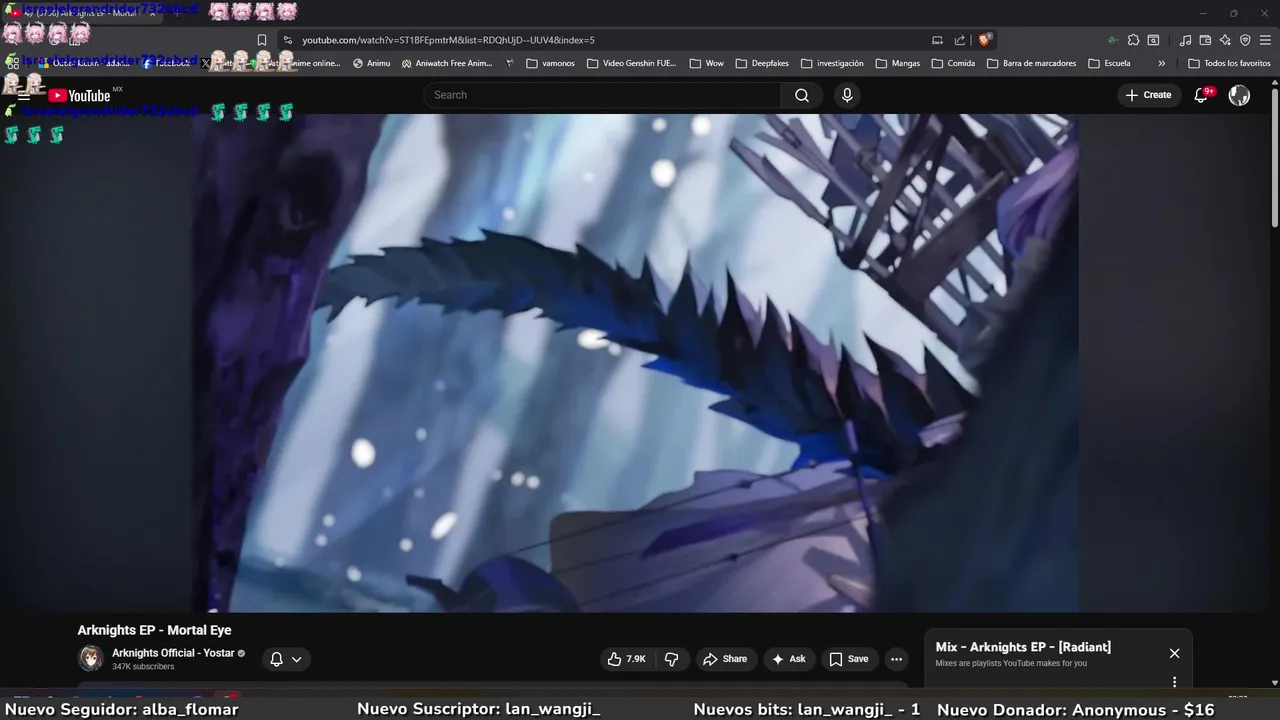
Task: Open the Wow bookmarks folder
Action: pyautogui.click(x=706, y=63)
